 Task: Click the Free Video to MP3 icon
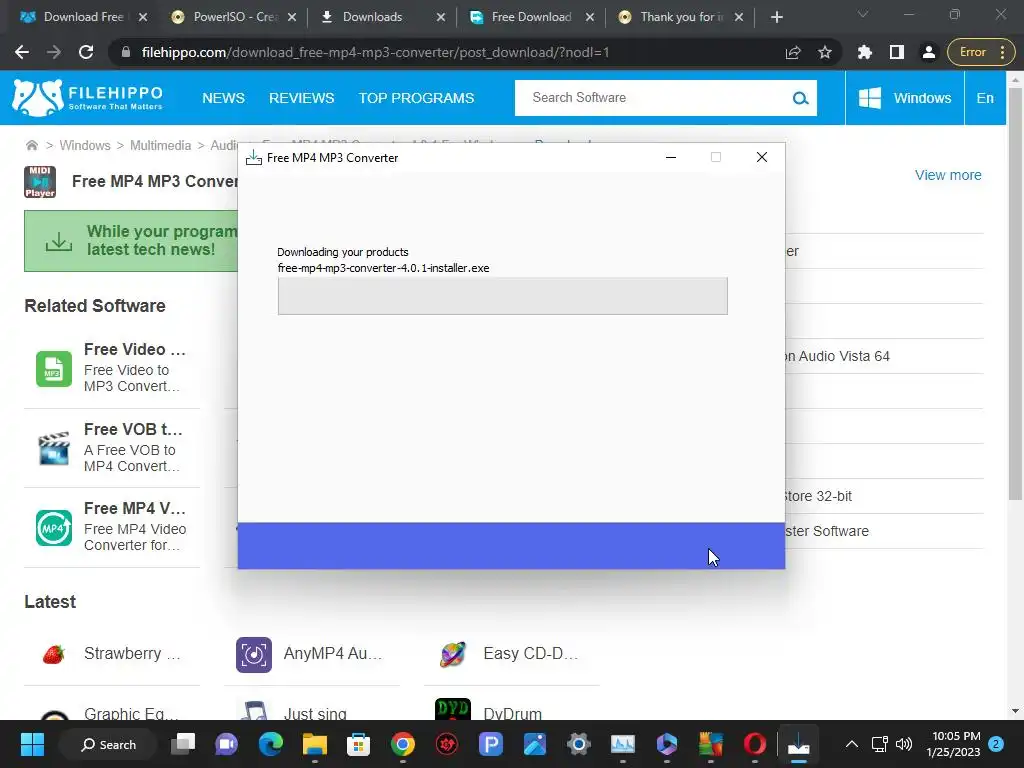[x=54, y=368]
